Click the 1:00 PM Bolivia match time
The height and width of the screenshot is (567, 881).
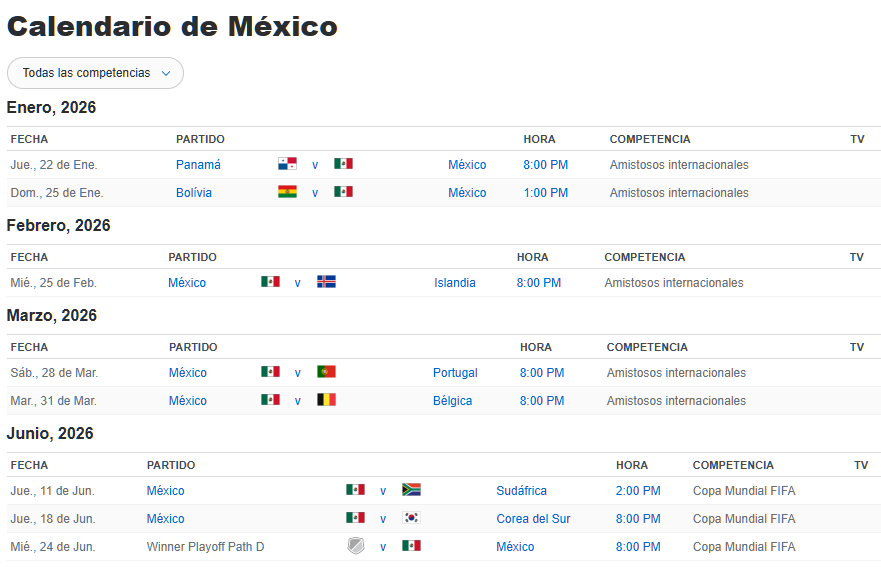pyautogui.click(x=545, y=193)
